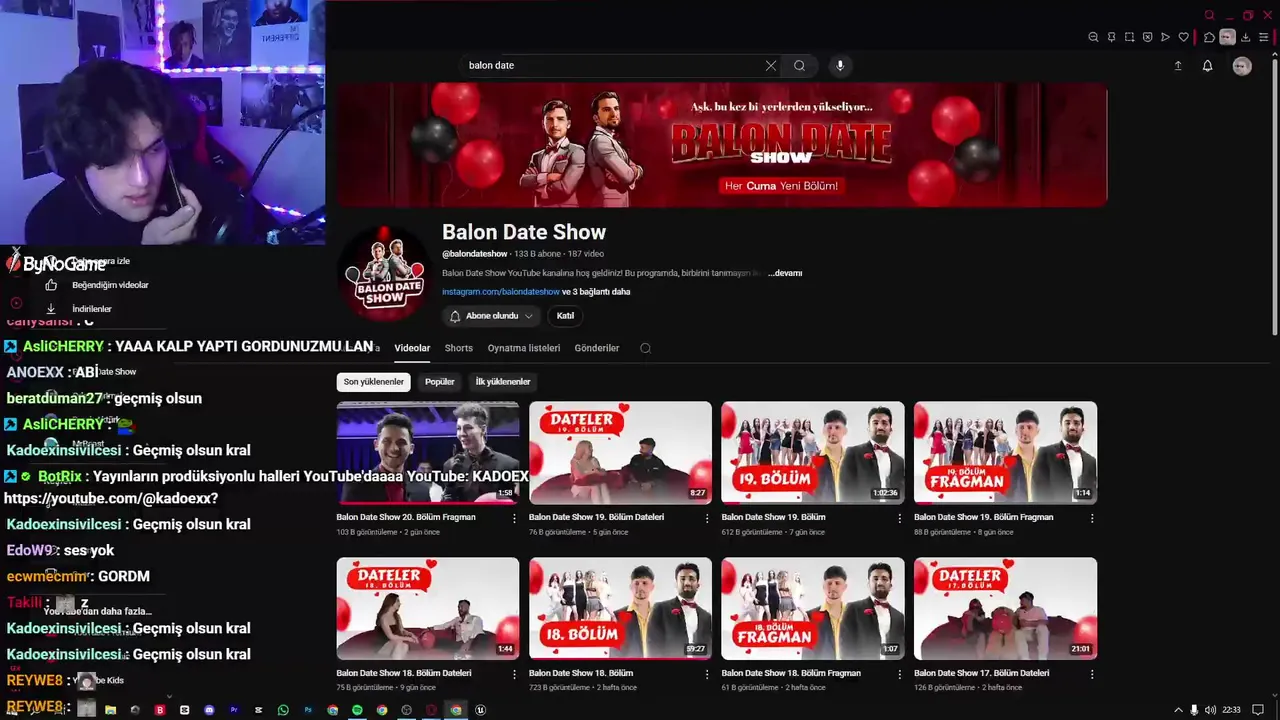
Task: Click the browser zoom-out magnifier icon
Action: click(1093, 37)
